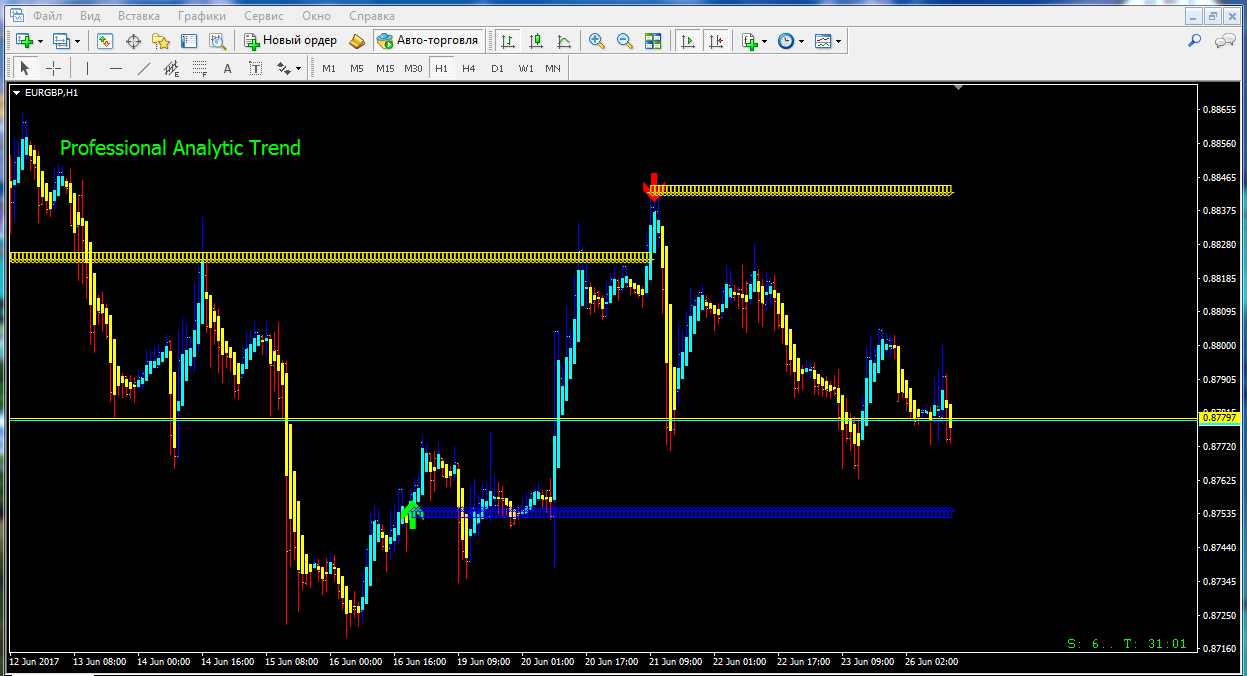The height and width of the screenshot is (676, 1247).
Task: Open the Сервис menu
Action: pyautogui.click(x=264, y=16)
